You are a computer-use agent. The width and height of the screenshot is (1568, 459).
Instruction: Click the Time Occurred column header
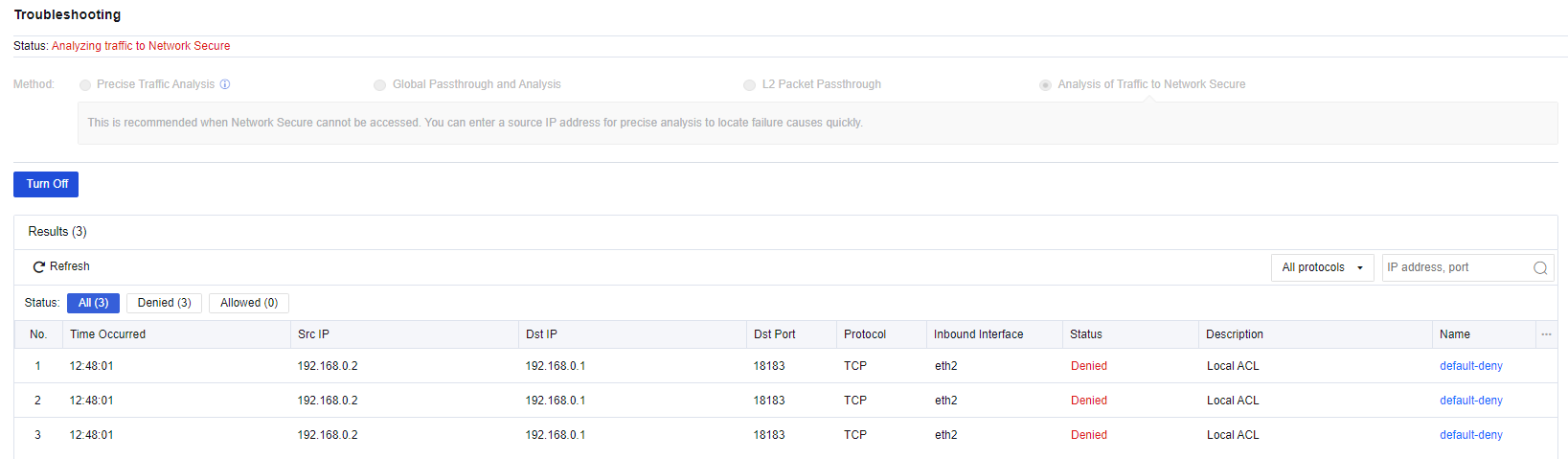[x=107, y=334]
